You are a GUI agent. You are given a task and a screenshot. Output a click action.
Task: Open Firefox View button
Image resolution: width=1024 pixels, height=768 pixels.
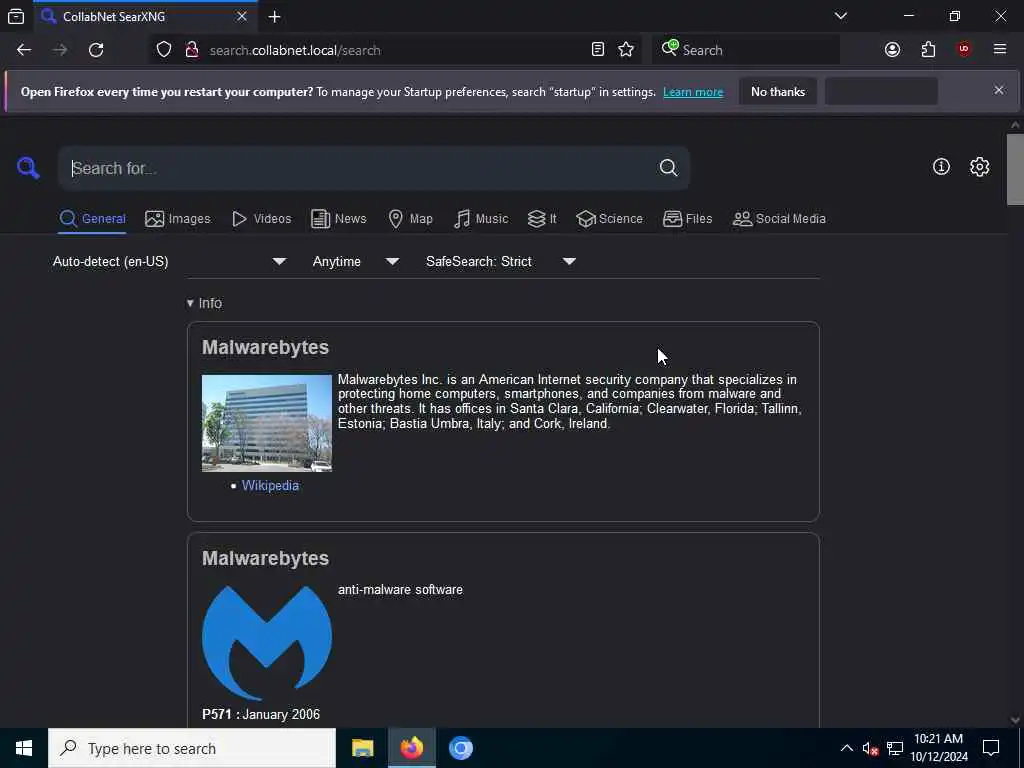(16, 17)
